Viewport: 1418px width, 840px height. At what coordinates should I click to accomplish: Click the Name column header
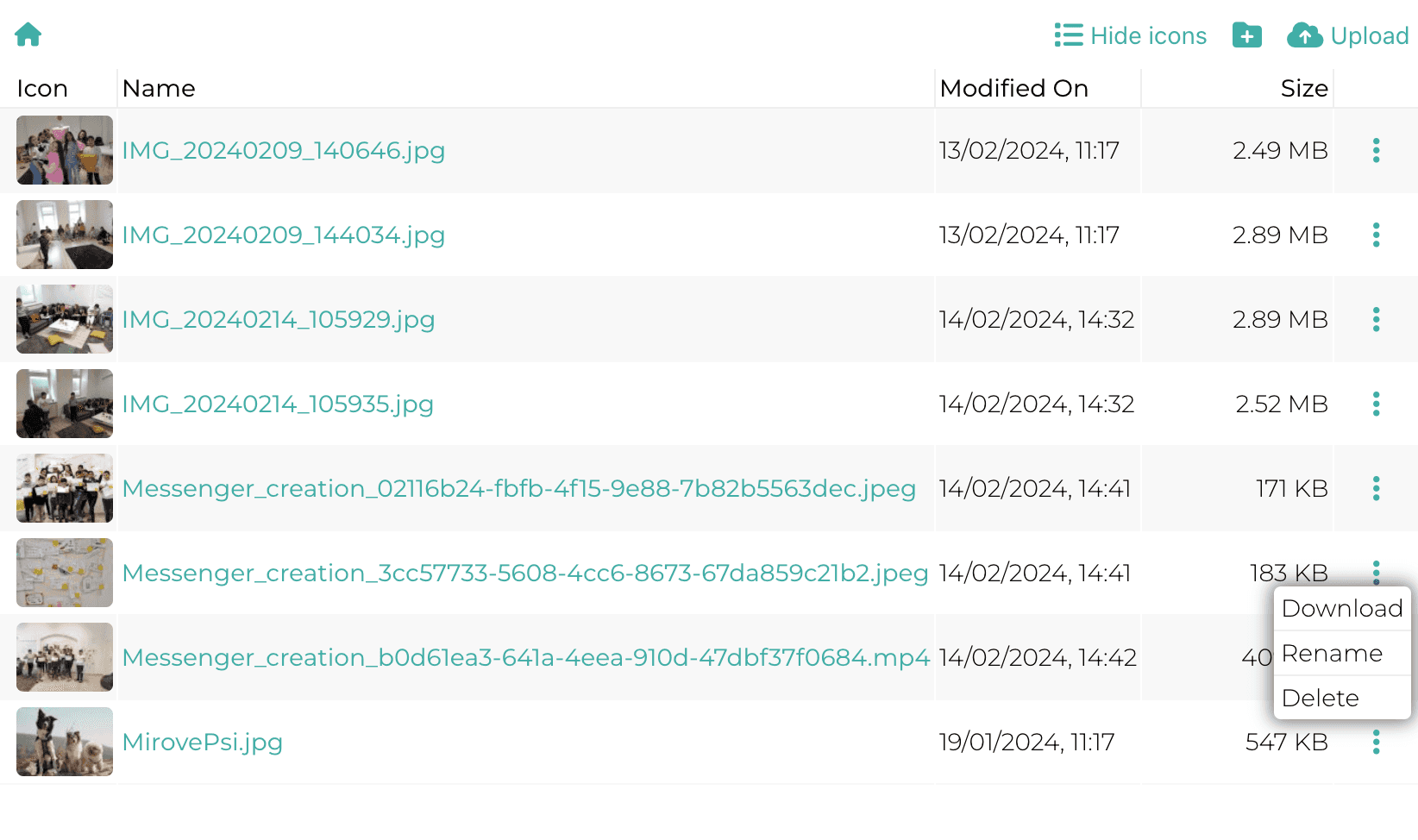click(159, 89)
